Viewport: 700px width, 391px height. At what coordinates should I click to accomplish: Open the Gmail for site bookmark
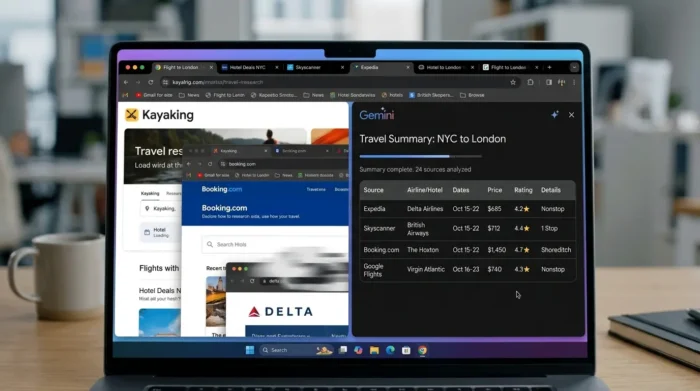pos(154,95)
